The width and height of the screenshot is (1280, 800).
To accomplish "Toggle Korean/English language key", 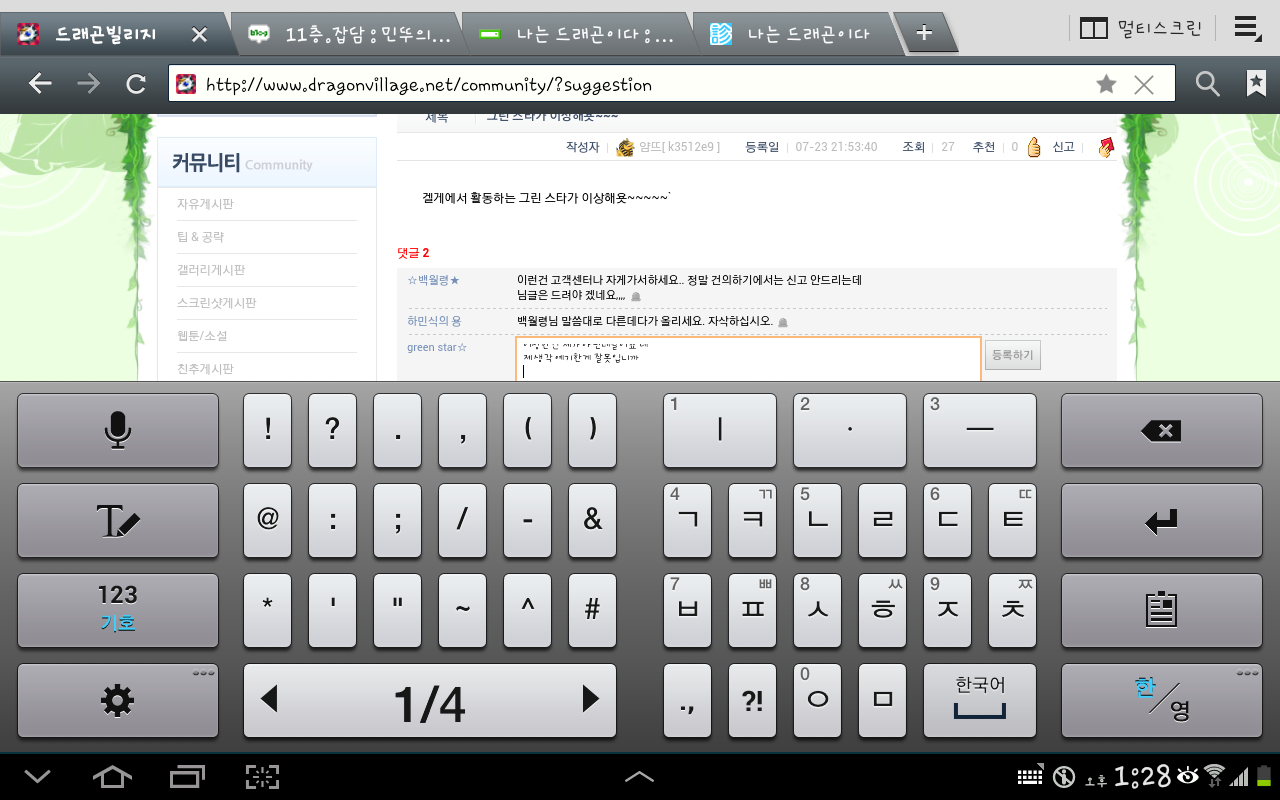I will click(x=1161, y=701).
